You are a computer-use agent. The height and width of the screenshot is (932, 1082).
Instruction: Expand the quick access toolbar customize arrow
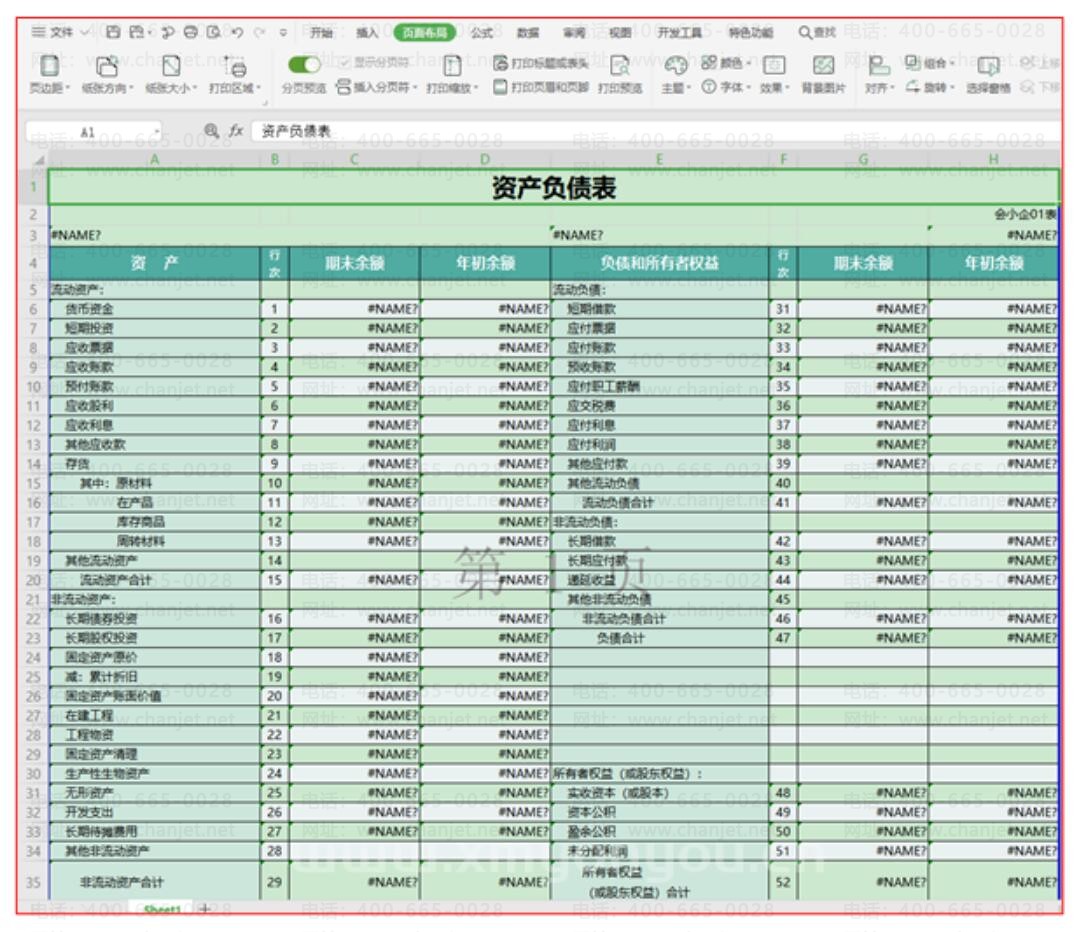point(283,32)
